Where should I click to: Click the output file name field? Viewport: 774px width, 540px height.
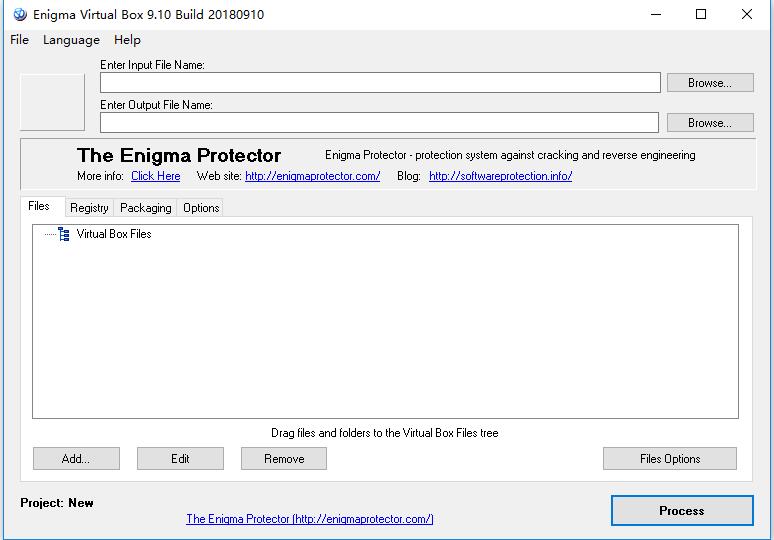pyautogui.click(x=379, y=123)
